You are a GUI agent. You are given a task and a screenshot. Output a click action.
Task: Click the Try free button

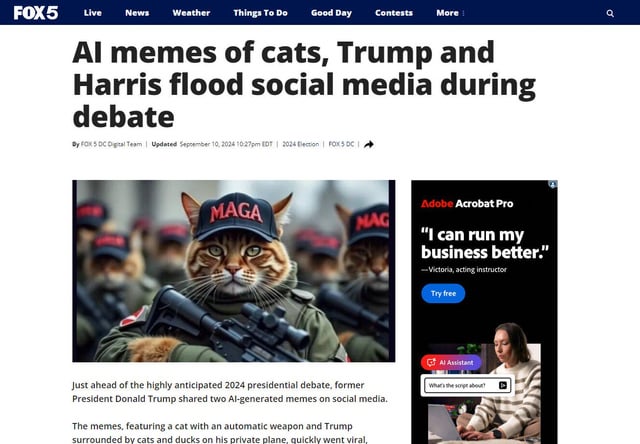(443, 293)
